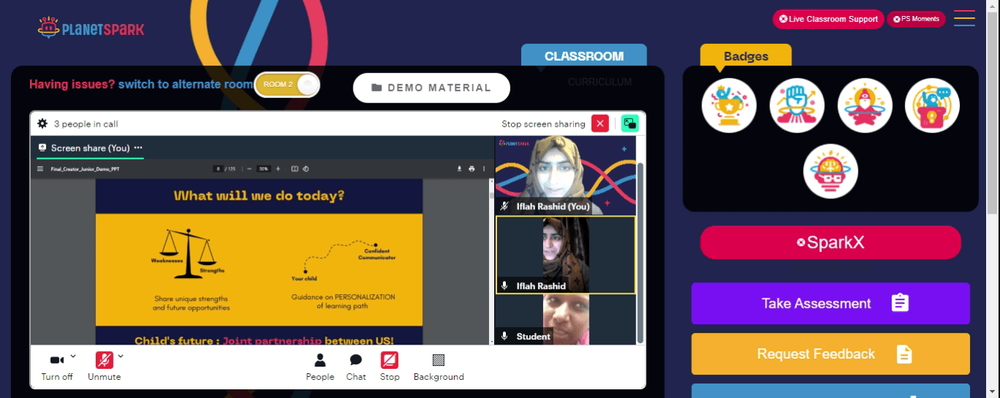1000x398 pixels.
Task: Open PDF viewer sidebar hamburger menu
Action: click(40, 169)
